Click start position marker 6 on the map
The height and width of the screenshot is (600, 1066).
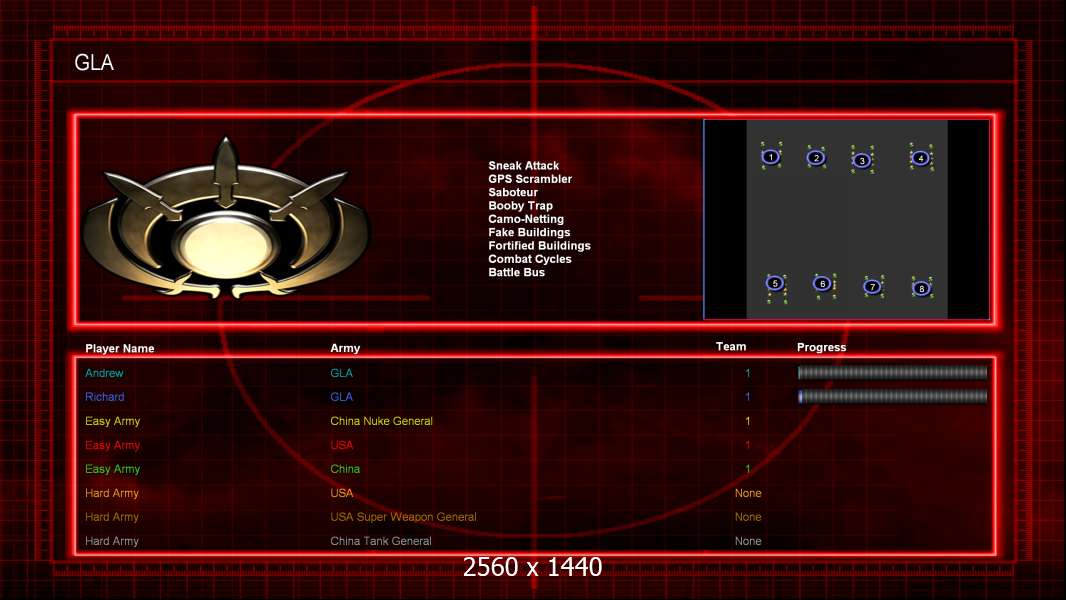[x=822, y=283]
